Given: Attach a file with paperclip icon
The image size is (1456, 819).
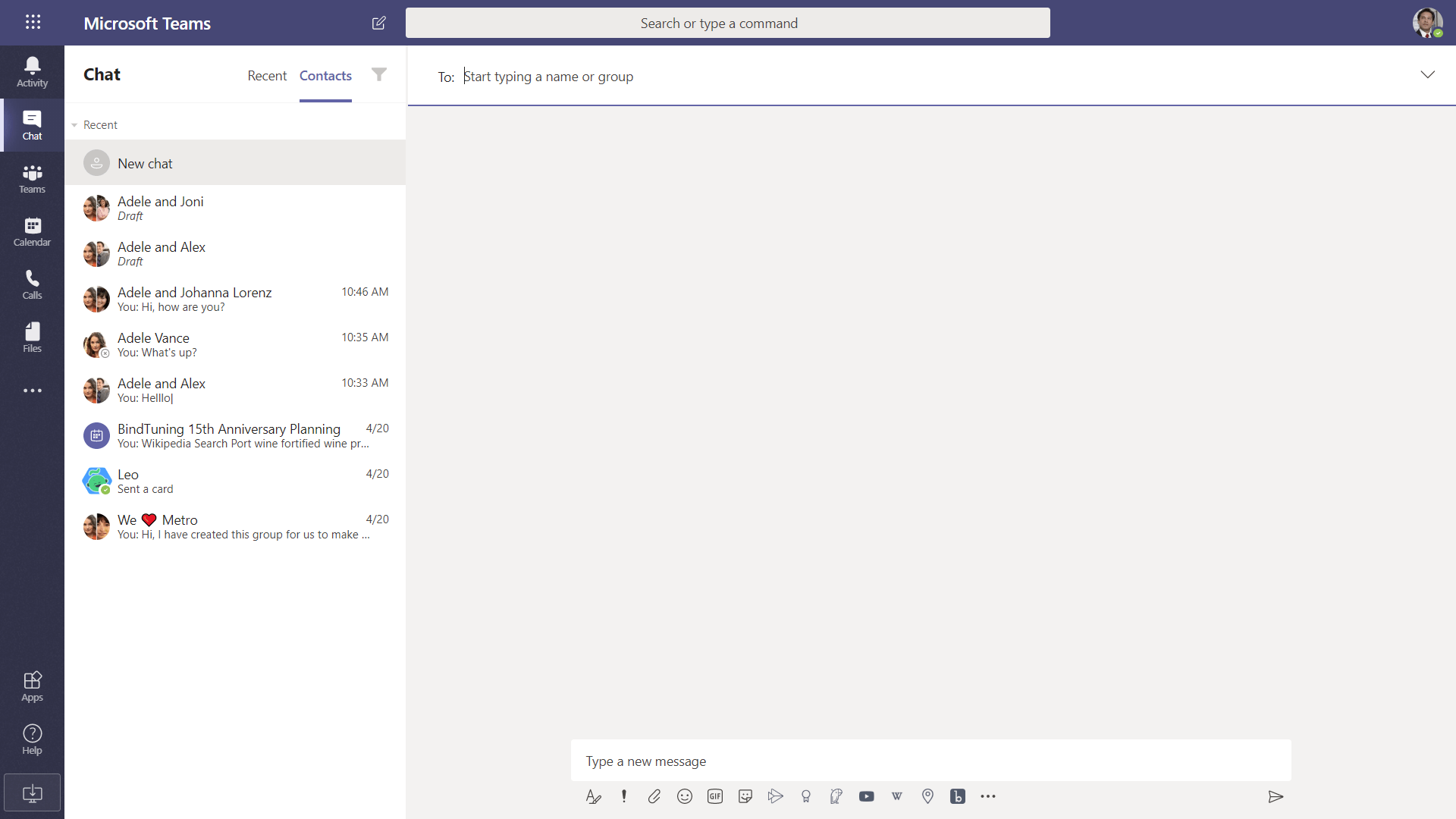Looking at the screenshot, I should coord(654,796).
